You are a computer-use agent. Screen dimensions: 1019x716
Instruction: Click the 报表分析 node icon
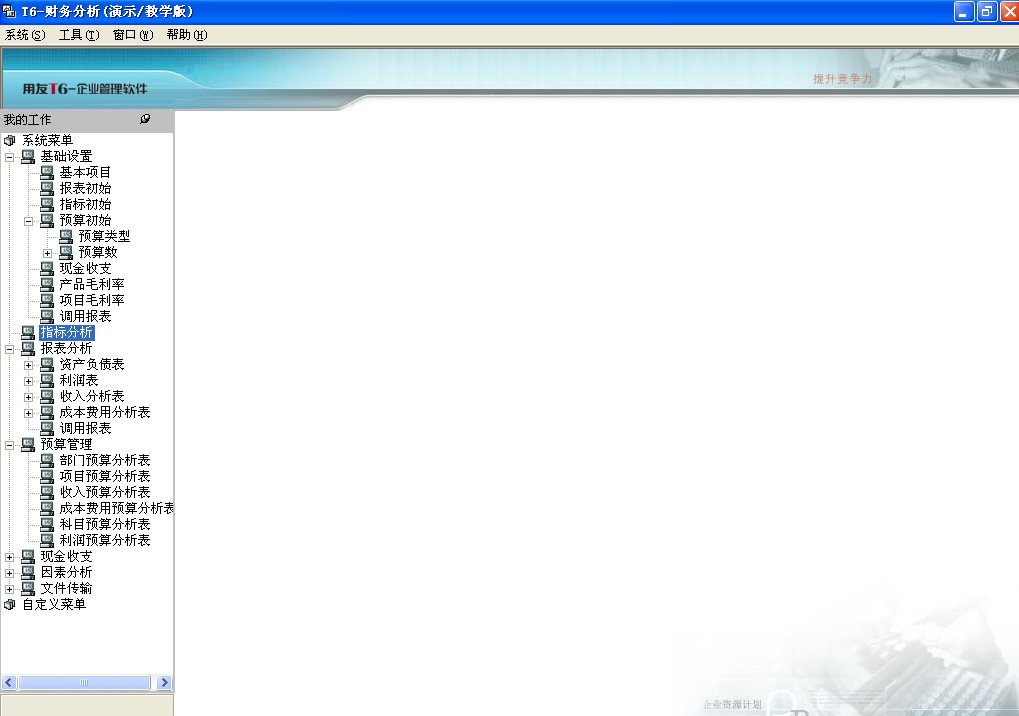coord(28,348)
